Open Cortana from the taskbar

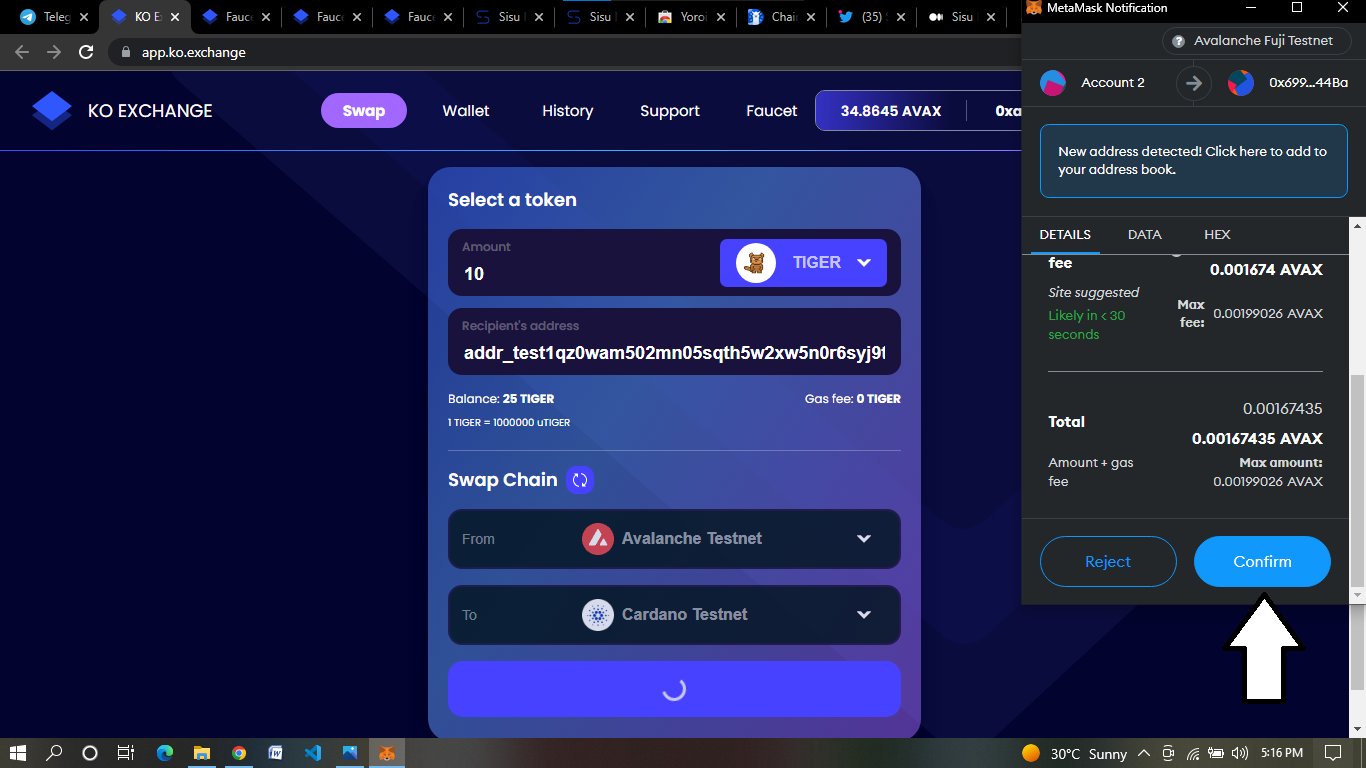[90, 753]
